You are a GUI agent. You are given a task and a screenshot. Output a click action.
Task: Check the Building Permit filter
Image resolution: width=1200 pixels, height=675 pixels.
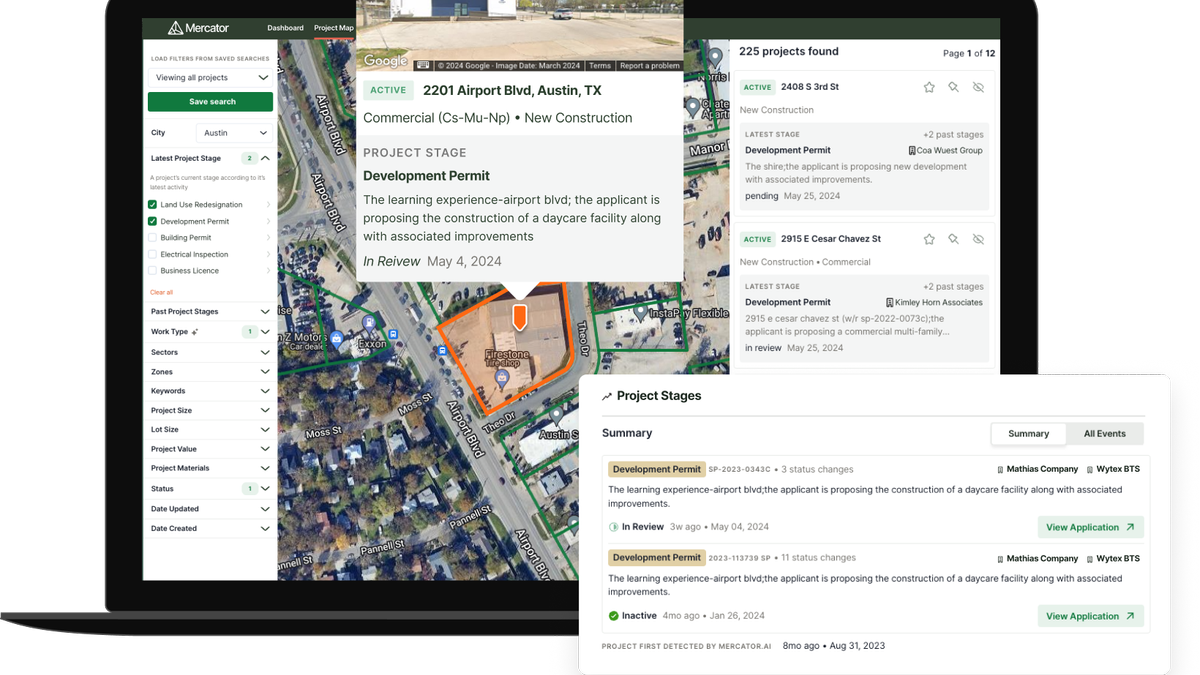click(153, 237)
